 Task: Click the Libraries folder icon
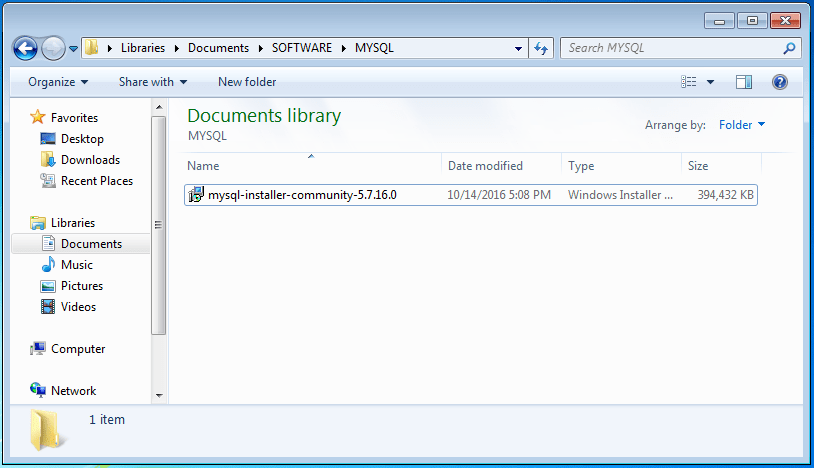click(37, 223)
